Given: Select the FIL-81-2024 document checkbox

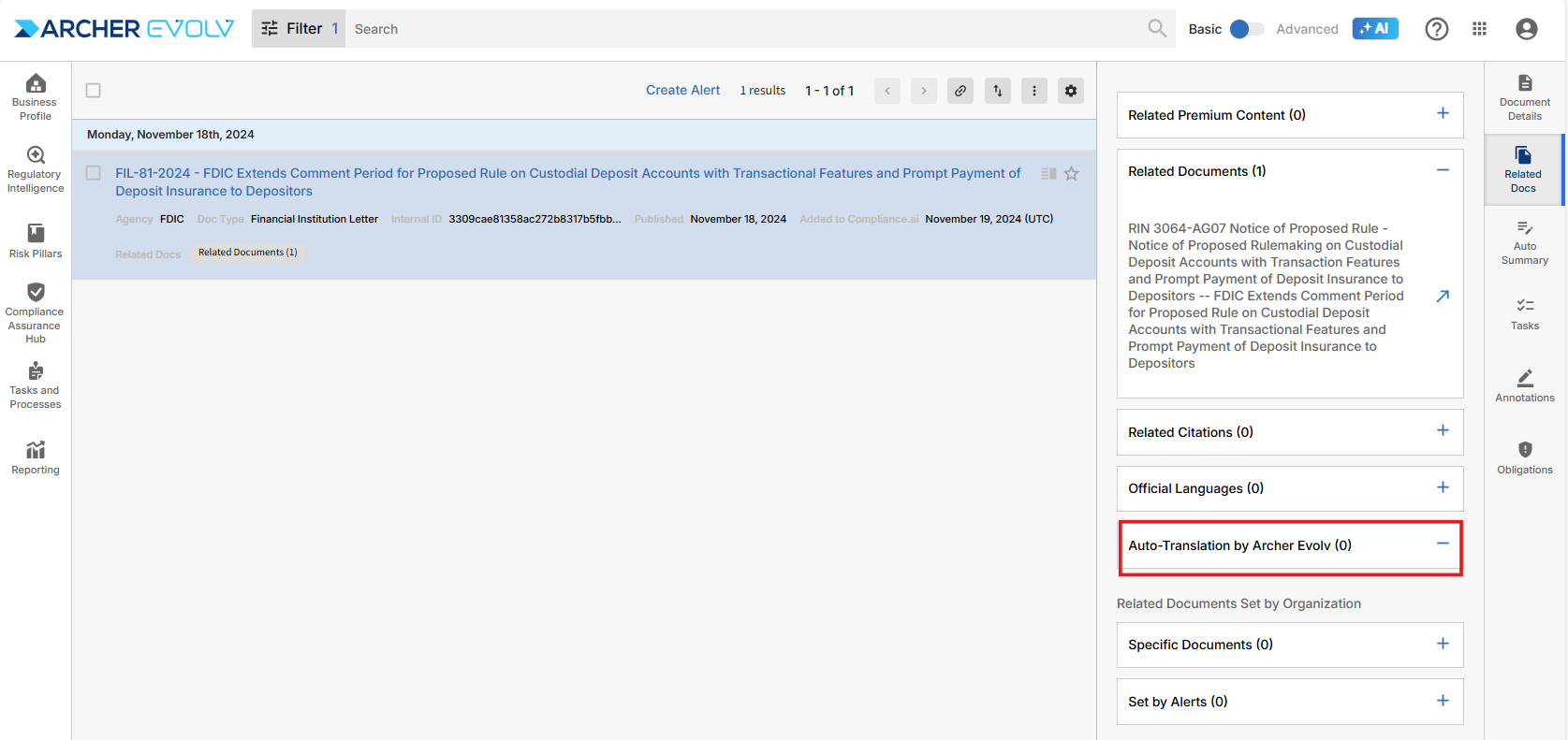Looking at the screenshot, I should pos(94,173).
